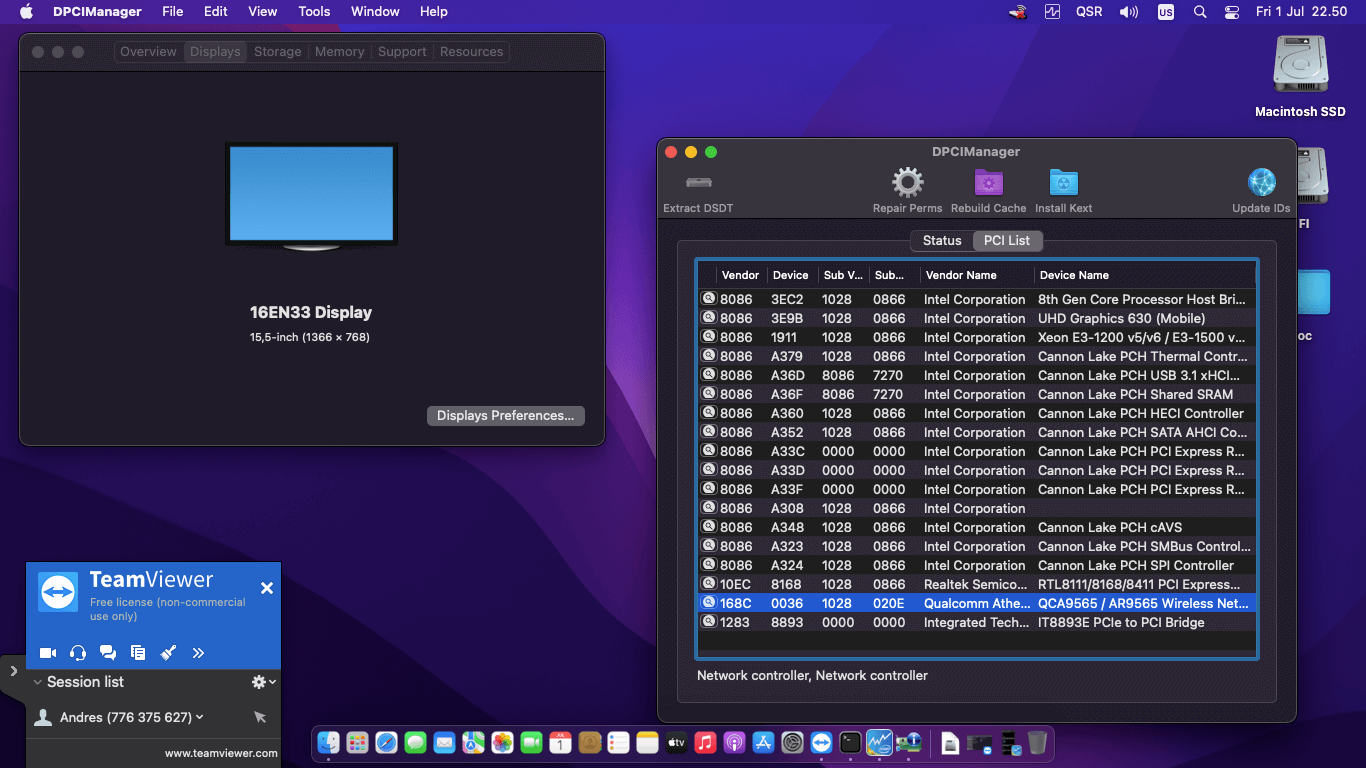The width and height of the screenshot is (1366, 768).
Task: Sort PCI list by Vendor column header
Action: [741, 275]
